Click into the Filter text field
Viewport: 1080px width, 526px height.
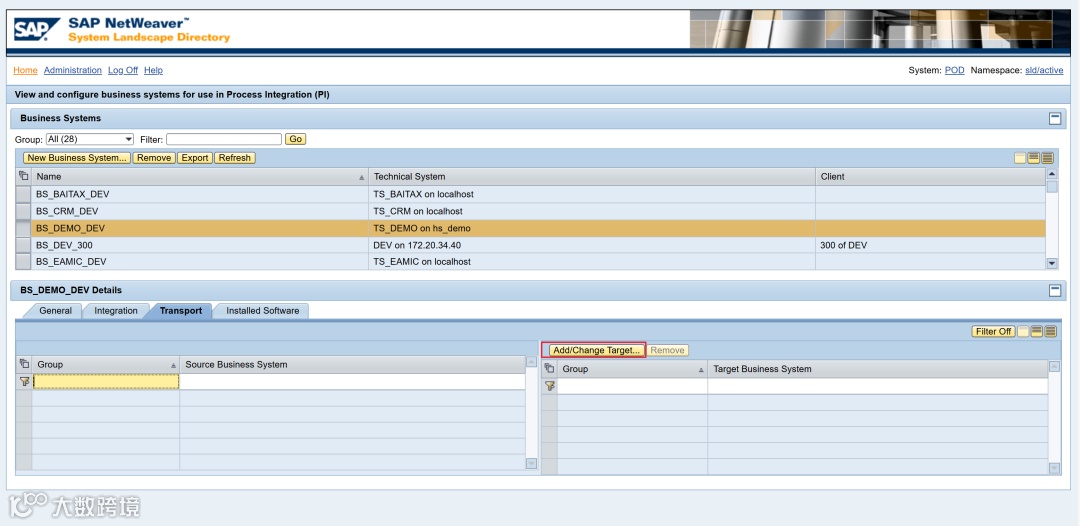pos(224,139)
